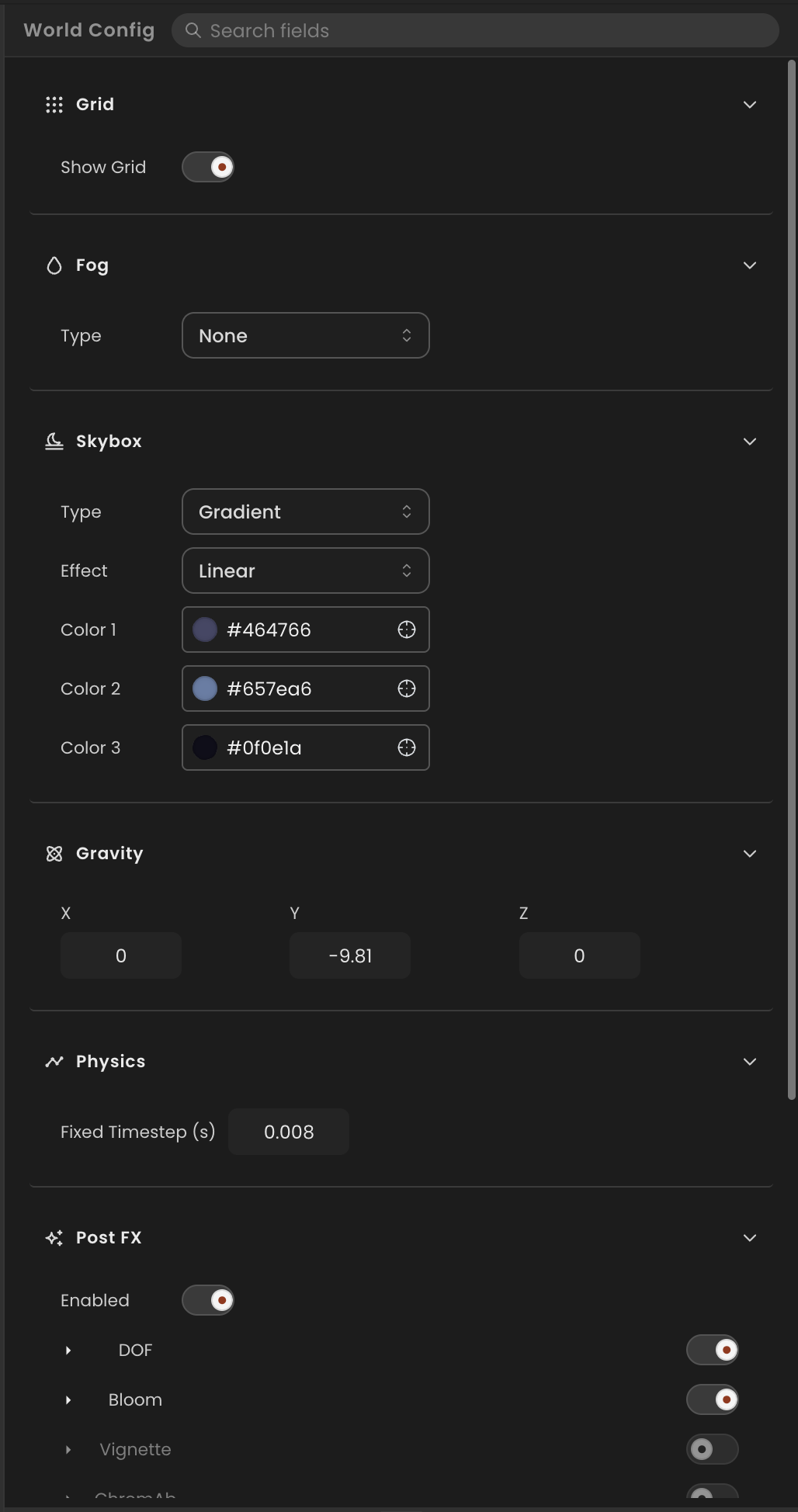Click the Physics section icon

pos(54,1062)
